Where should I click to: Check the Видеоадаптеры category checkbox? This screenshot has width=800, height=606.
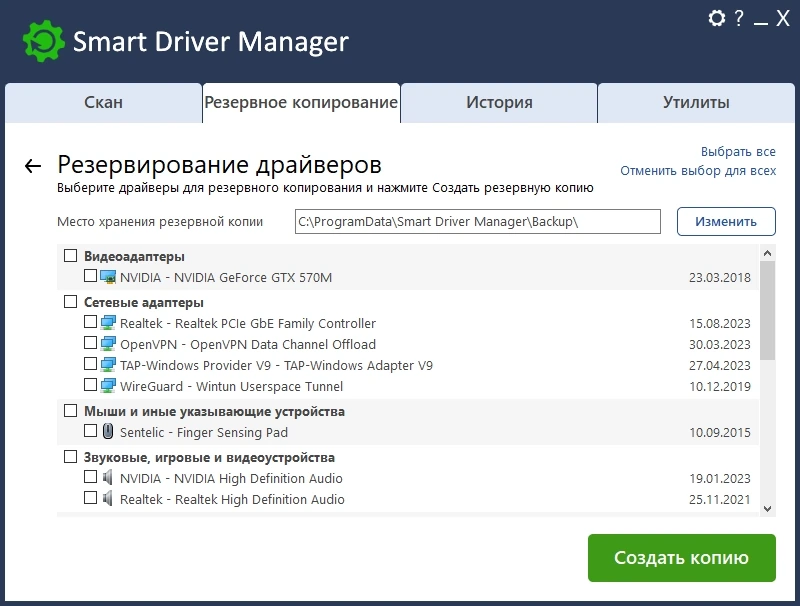[x=70, y=256]
